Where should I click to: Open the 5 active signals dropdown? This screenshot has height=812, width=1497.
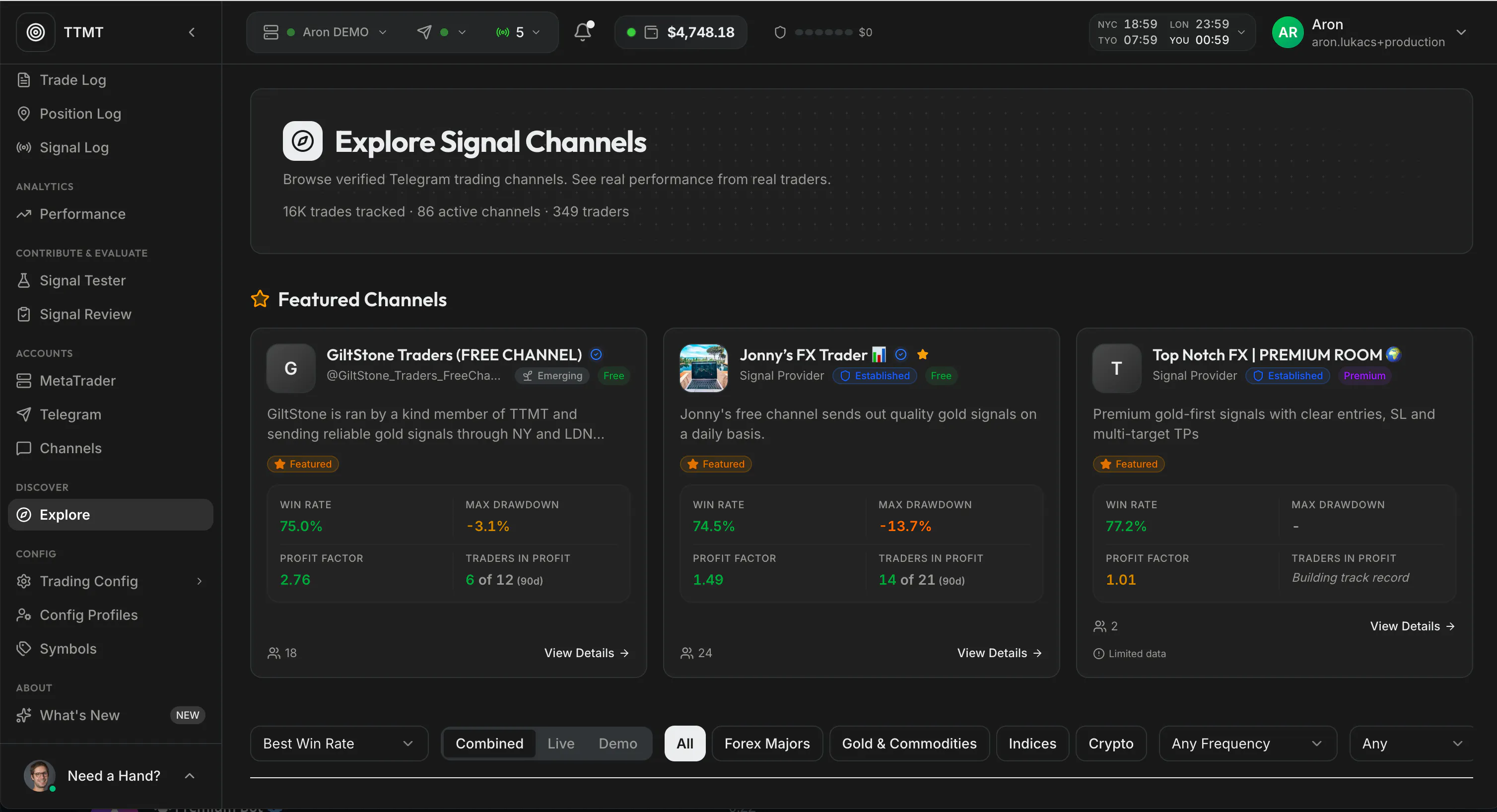(518, 32)
